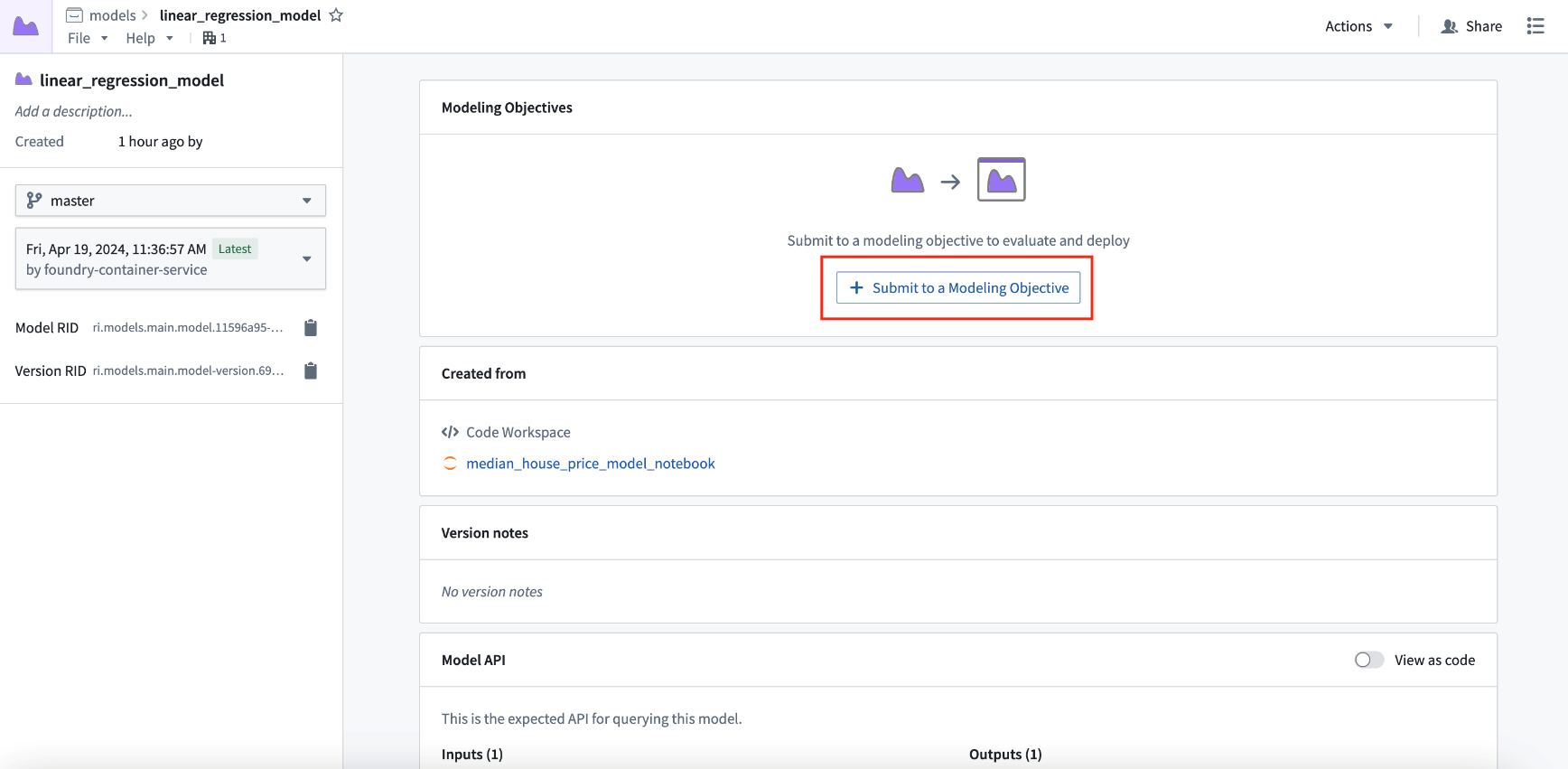Click the Code Workspace label
The image size is (1568, 769).
point(518,432)
